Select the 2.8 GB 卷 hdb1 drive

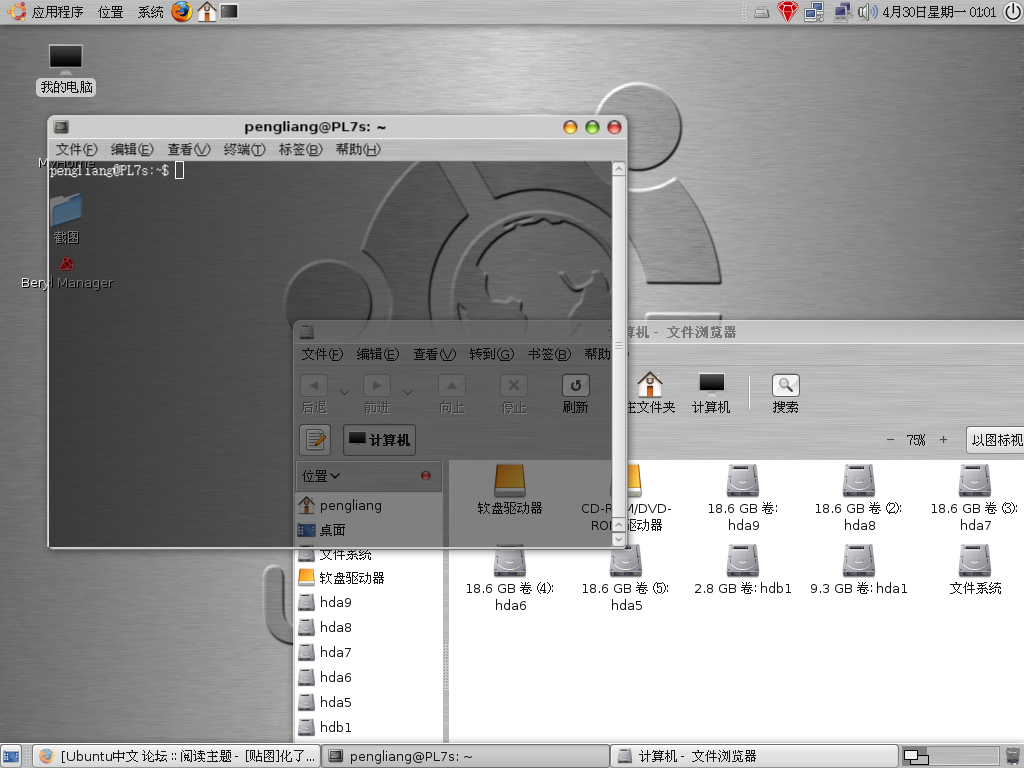743,570
